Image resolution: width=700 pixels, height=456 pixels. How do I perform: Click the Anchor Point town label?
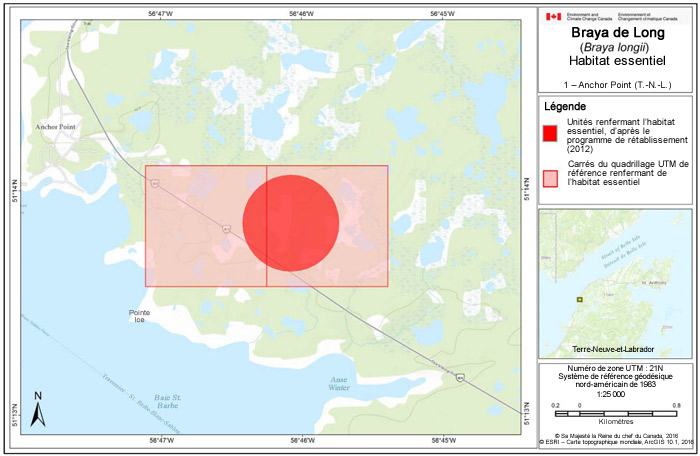point(55,128)
